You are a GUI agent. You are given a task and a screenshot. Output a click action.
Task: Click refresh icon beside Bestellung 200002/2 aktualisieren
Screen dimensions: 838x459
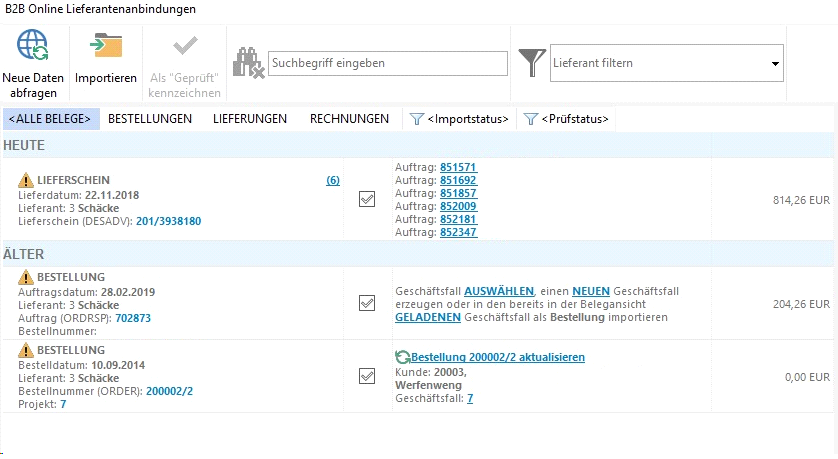coord(403,357)
